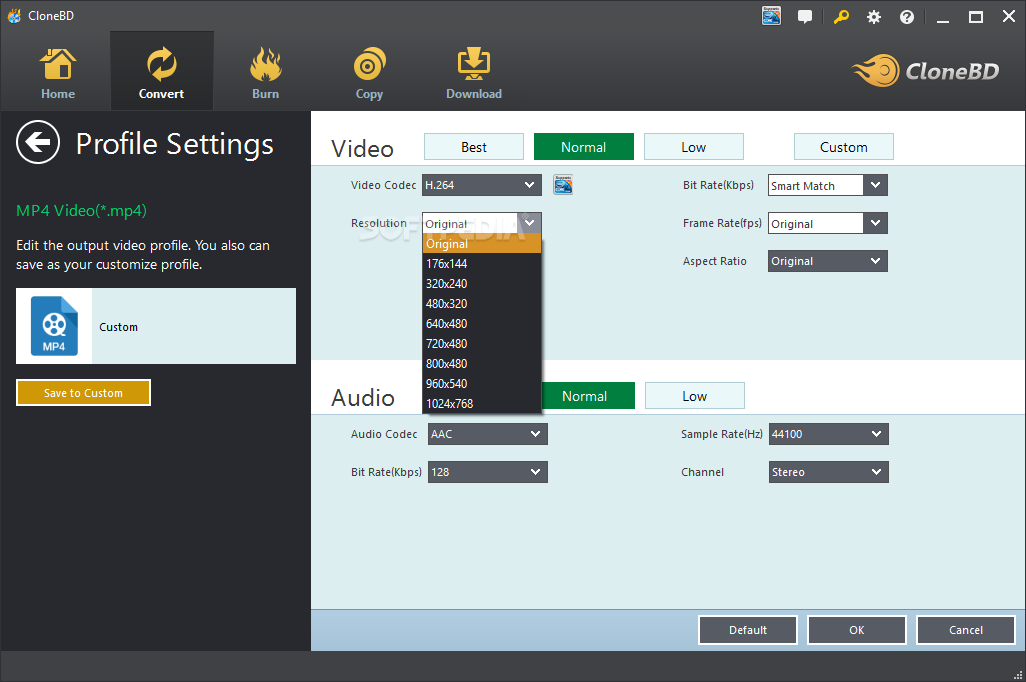
Task: Open the Frame Rate dropdown
Action: coord(876,223)
